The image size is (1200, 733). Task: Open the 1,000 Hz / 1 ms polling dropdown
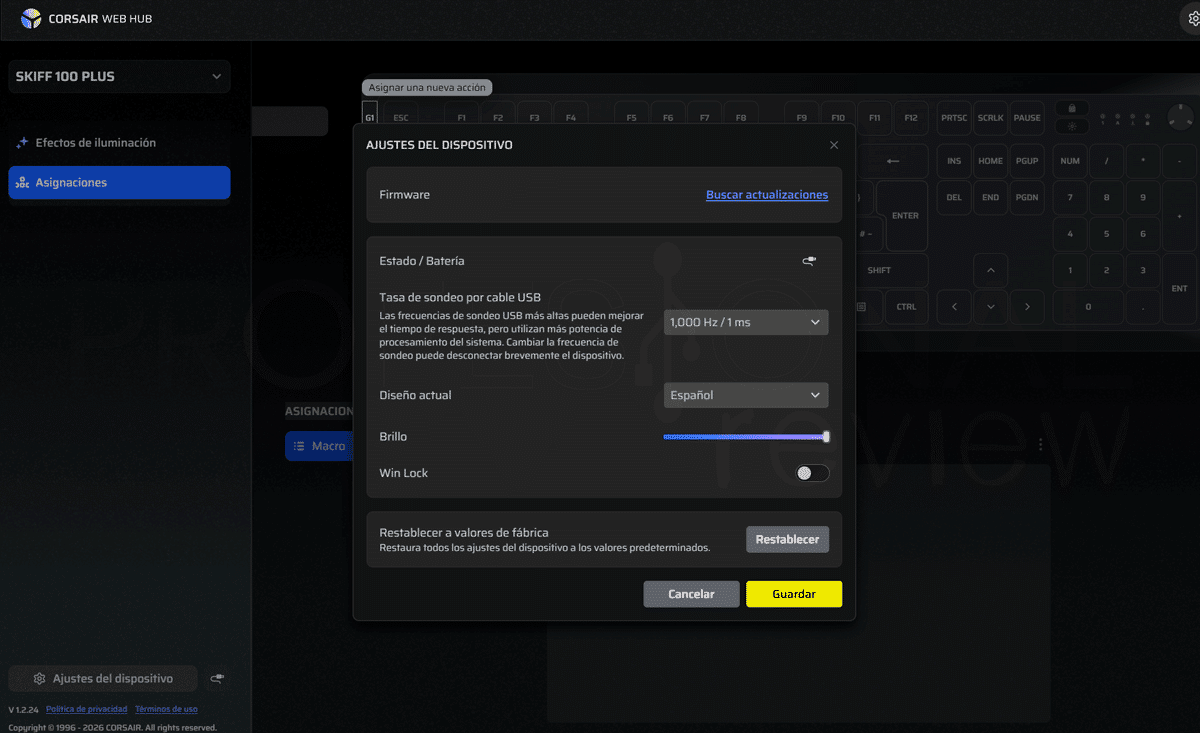pos(746,322)
